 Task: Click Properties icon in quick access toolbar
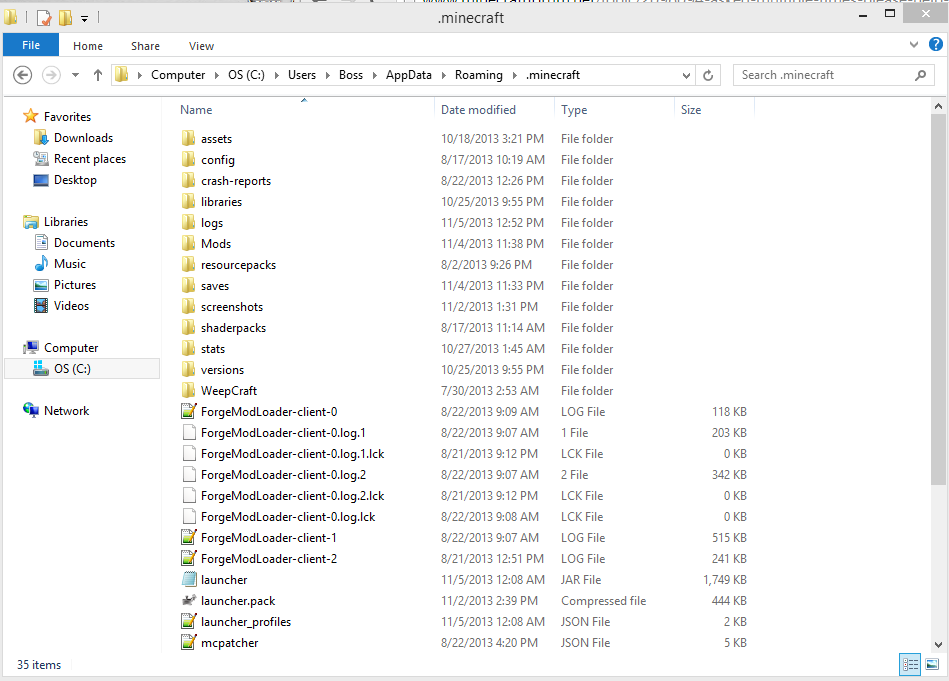(x=44, y=18)
